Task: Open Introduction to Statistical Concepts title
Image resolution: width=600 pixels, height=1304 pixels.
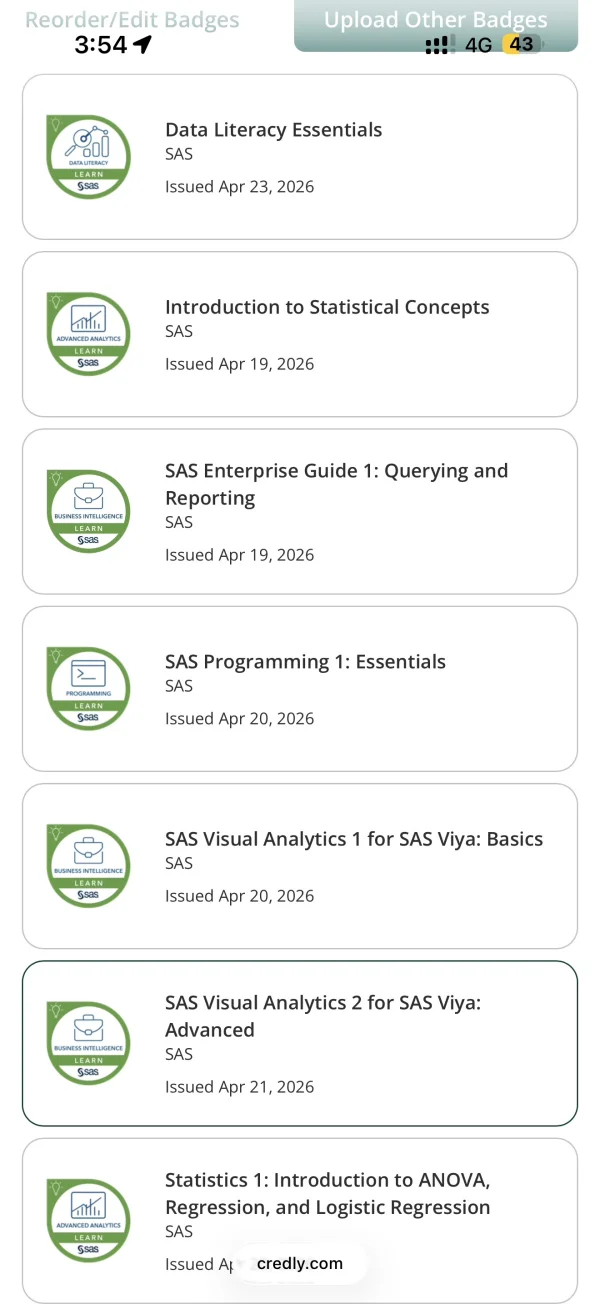Action: 327,307
